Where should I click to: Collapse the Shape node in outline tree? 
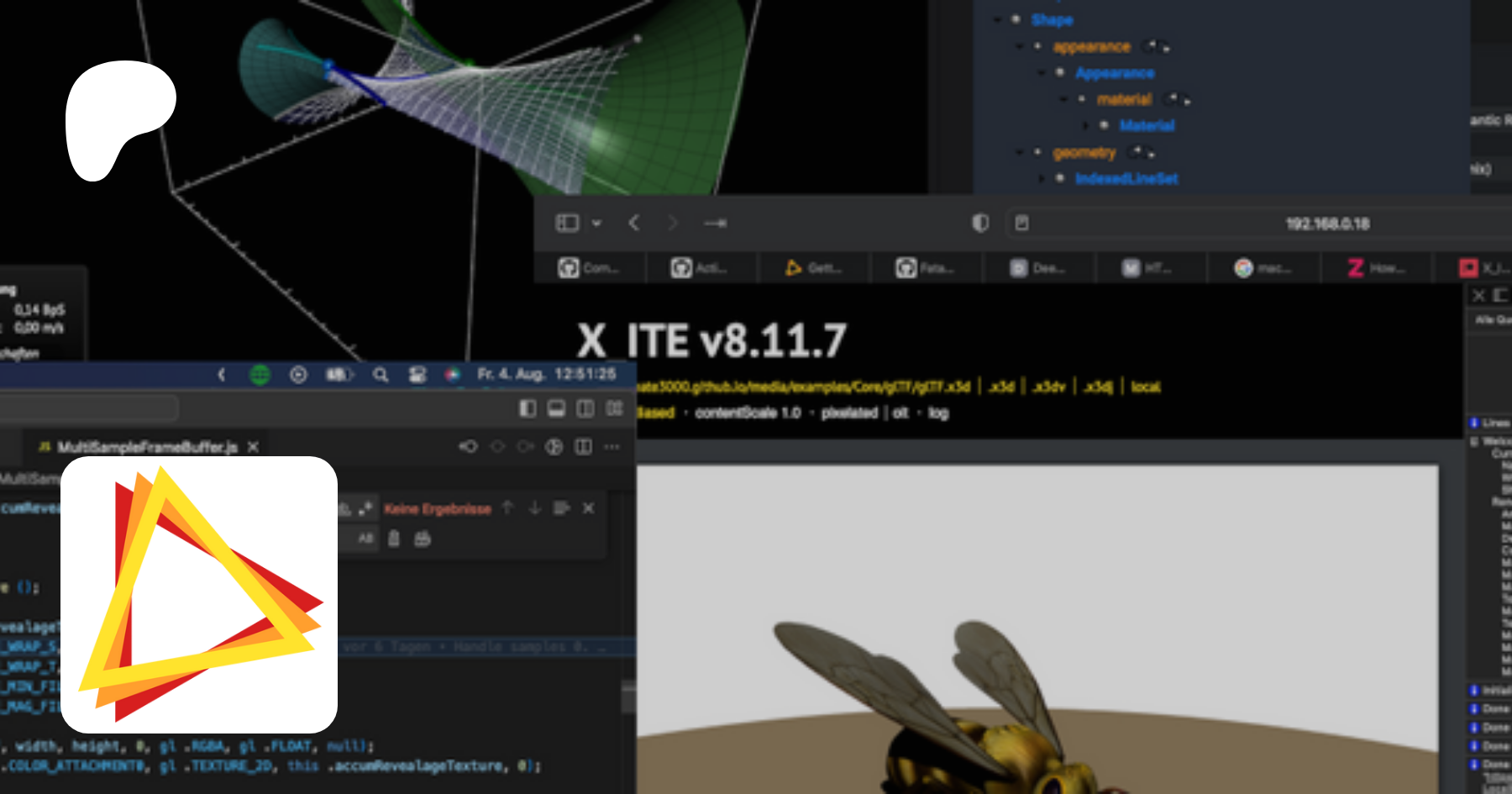[x=997, y=19]
